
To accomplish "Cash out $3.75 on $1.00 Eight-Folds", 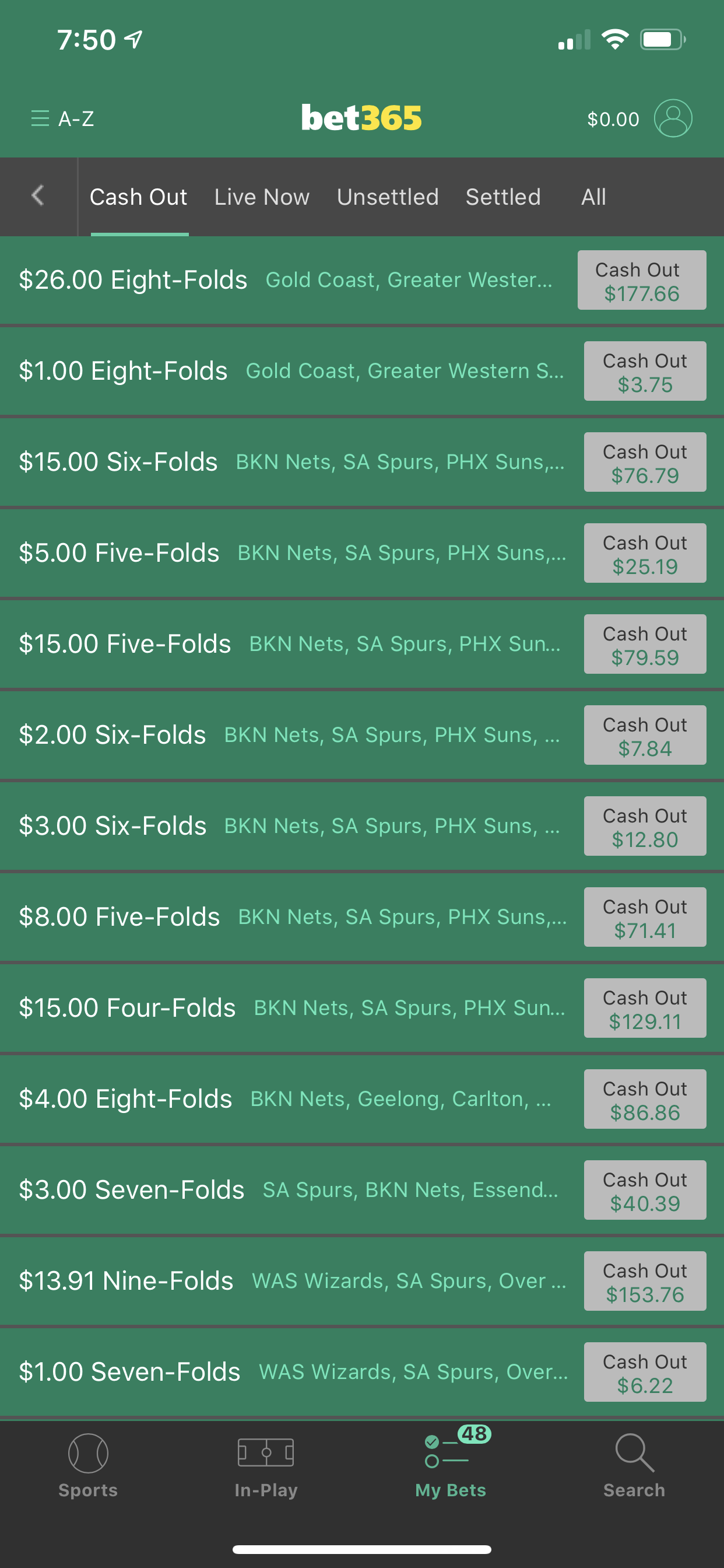I will (x=645, y=372).
